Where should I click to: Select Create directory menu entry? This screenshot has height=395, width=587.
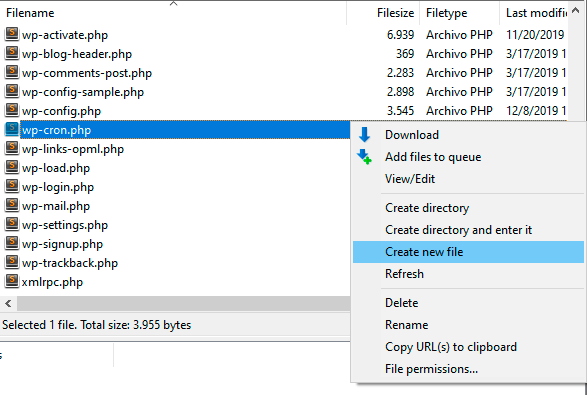pyautogui.click(x=468, y=208)
